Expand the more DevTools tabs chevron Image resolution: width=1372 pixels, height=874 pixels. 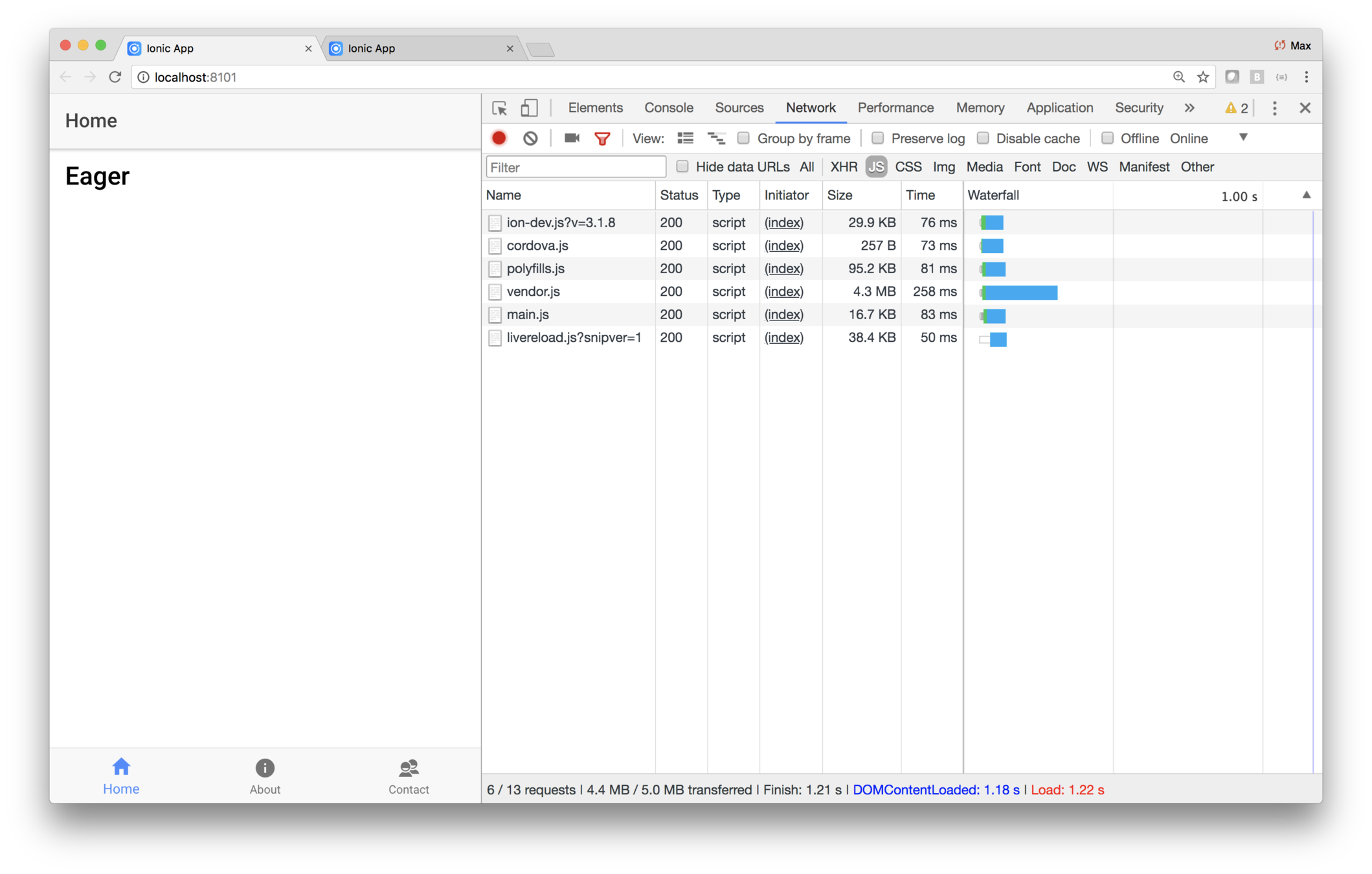point(1189,108)
